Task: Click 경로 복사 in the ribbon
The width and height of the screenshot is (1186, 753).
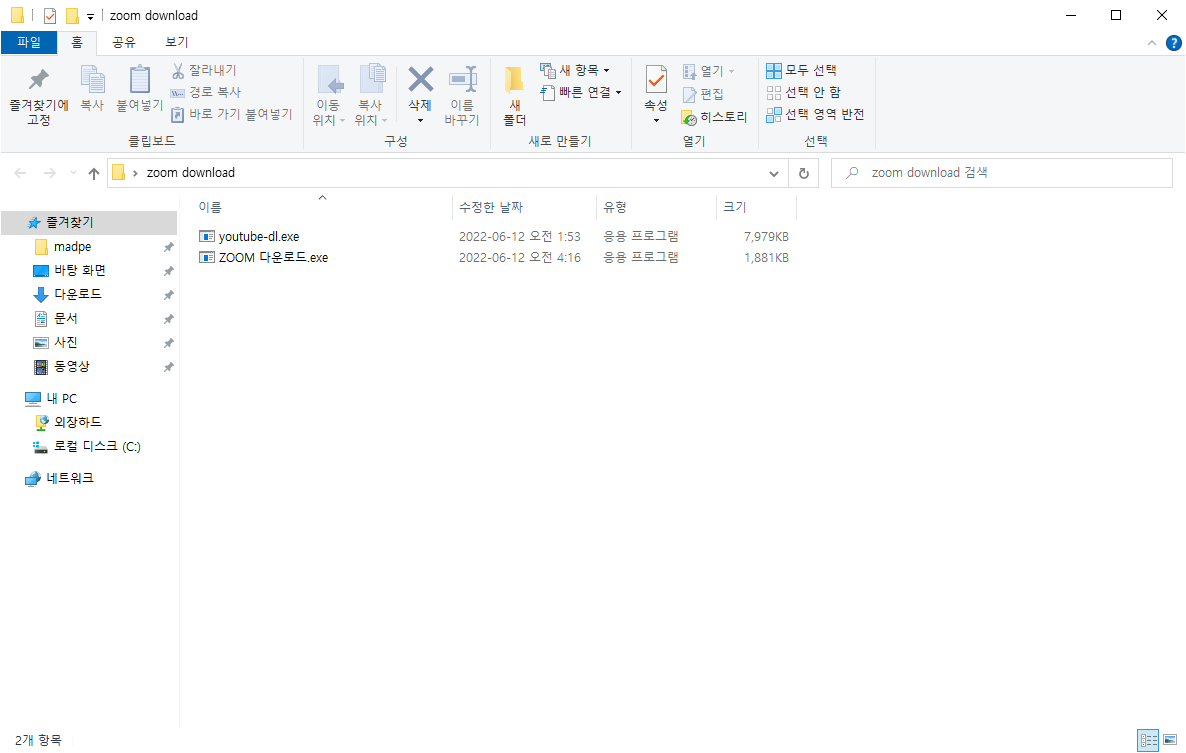Action: click(206, 92)
